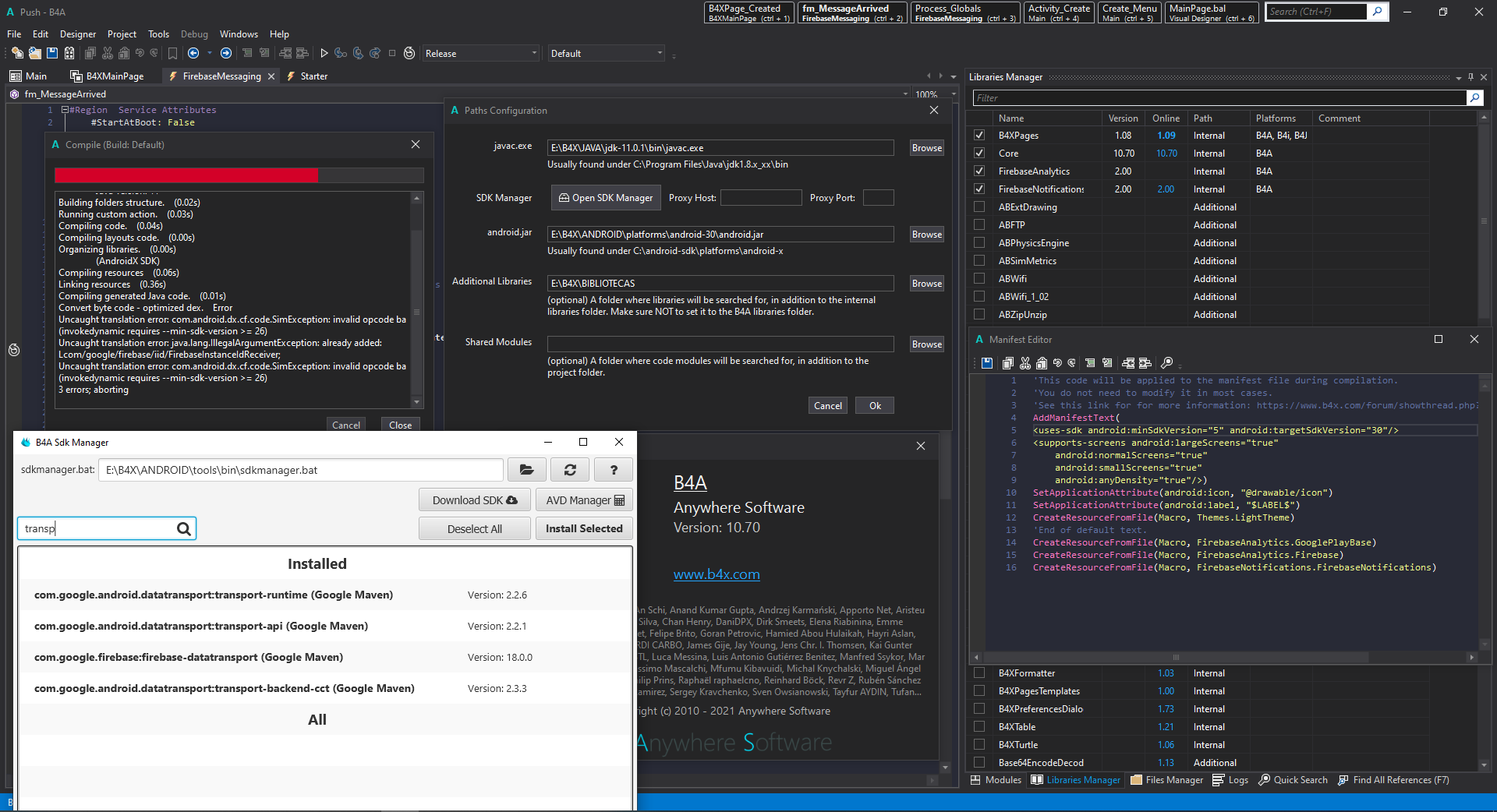Expand the Default build configuration dropdown
This screenshot has height=812, width=1497.
click(606, 54)
